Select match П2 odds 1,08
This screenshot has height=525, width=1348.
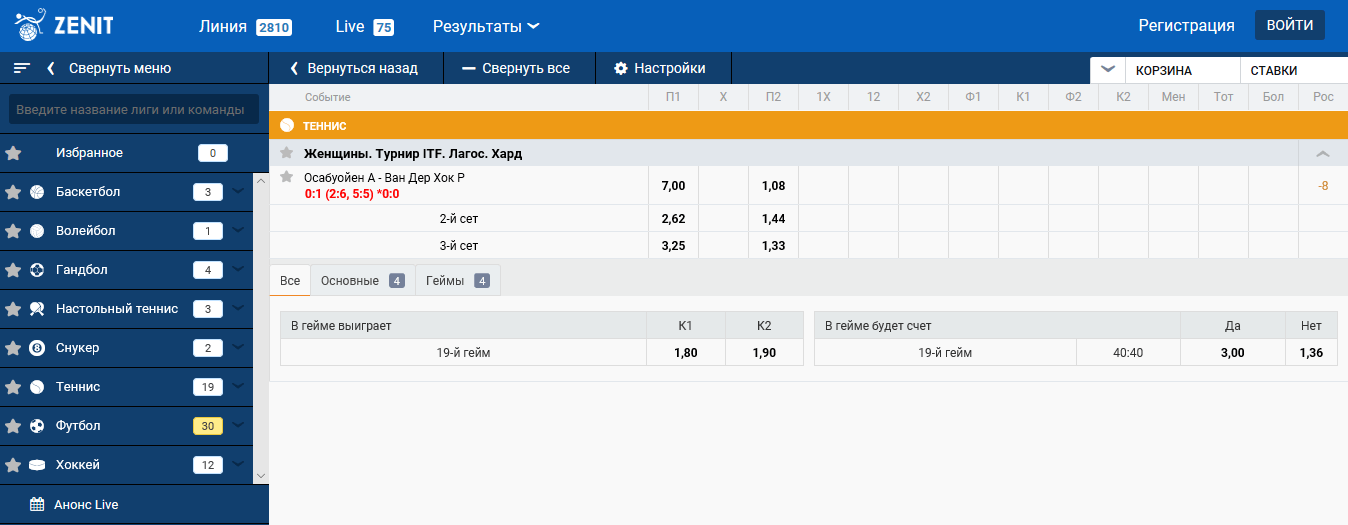(x=773, y=186)
